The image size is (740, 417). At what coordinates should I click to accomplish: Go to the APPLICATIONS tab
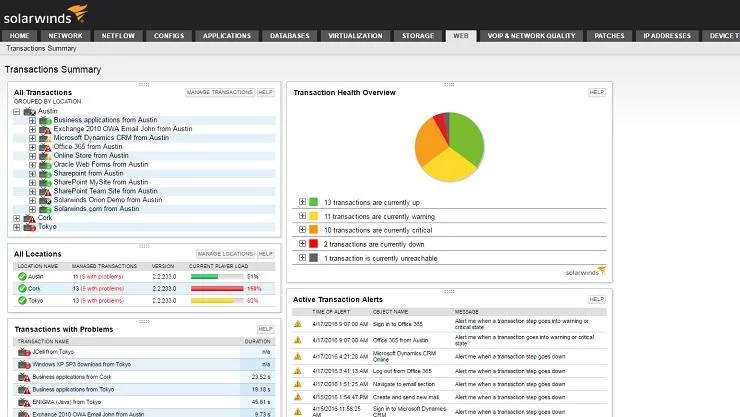pos(227,36)
